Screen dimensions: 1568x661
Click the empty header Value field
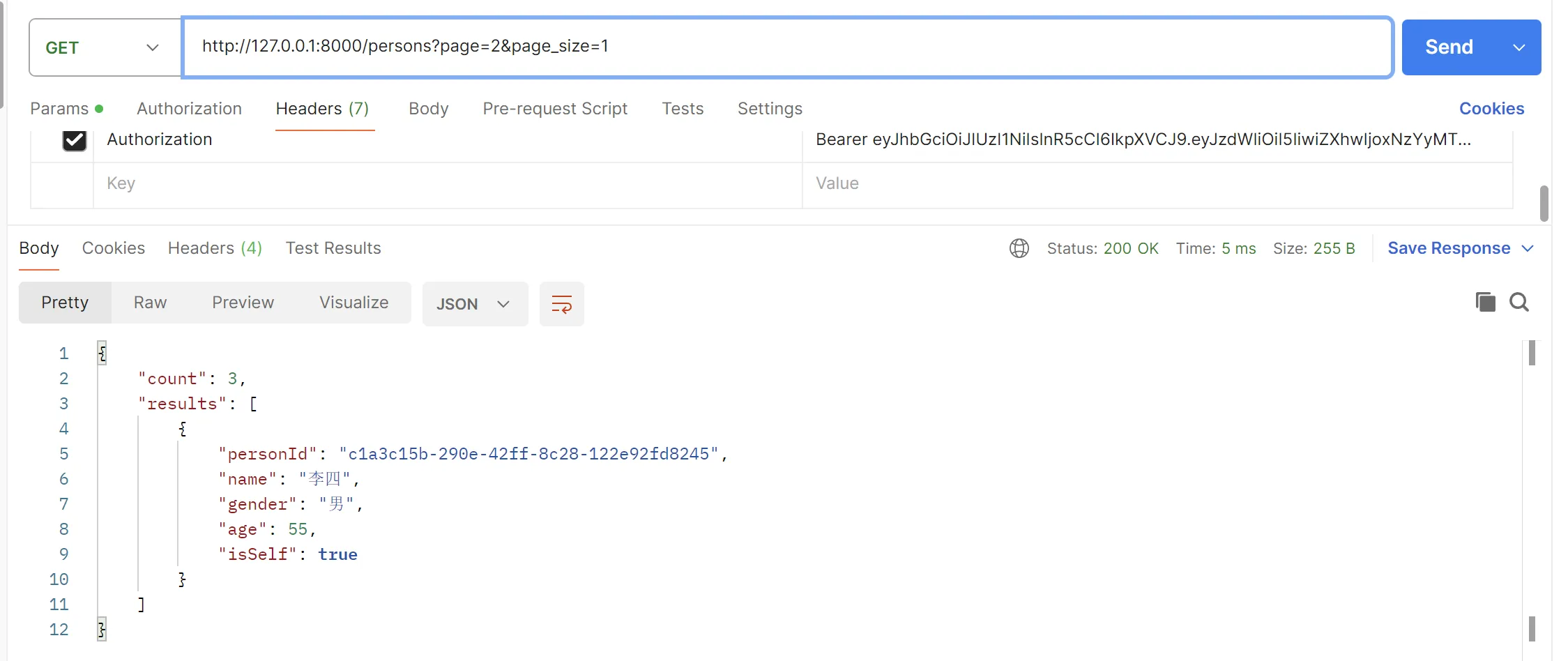pos(1157,184)
